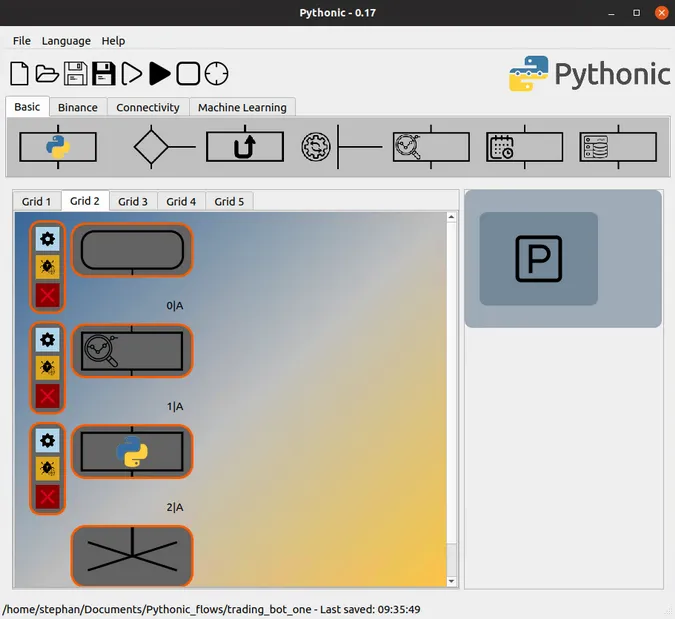Switch to the Grid 3 tab

133,201
